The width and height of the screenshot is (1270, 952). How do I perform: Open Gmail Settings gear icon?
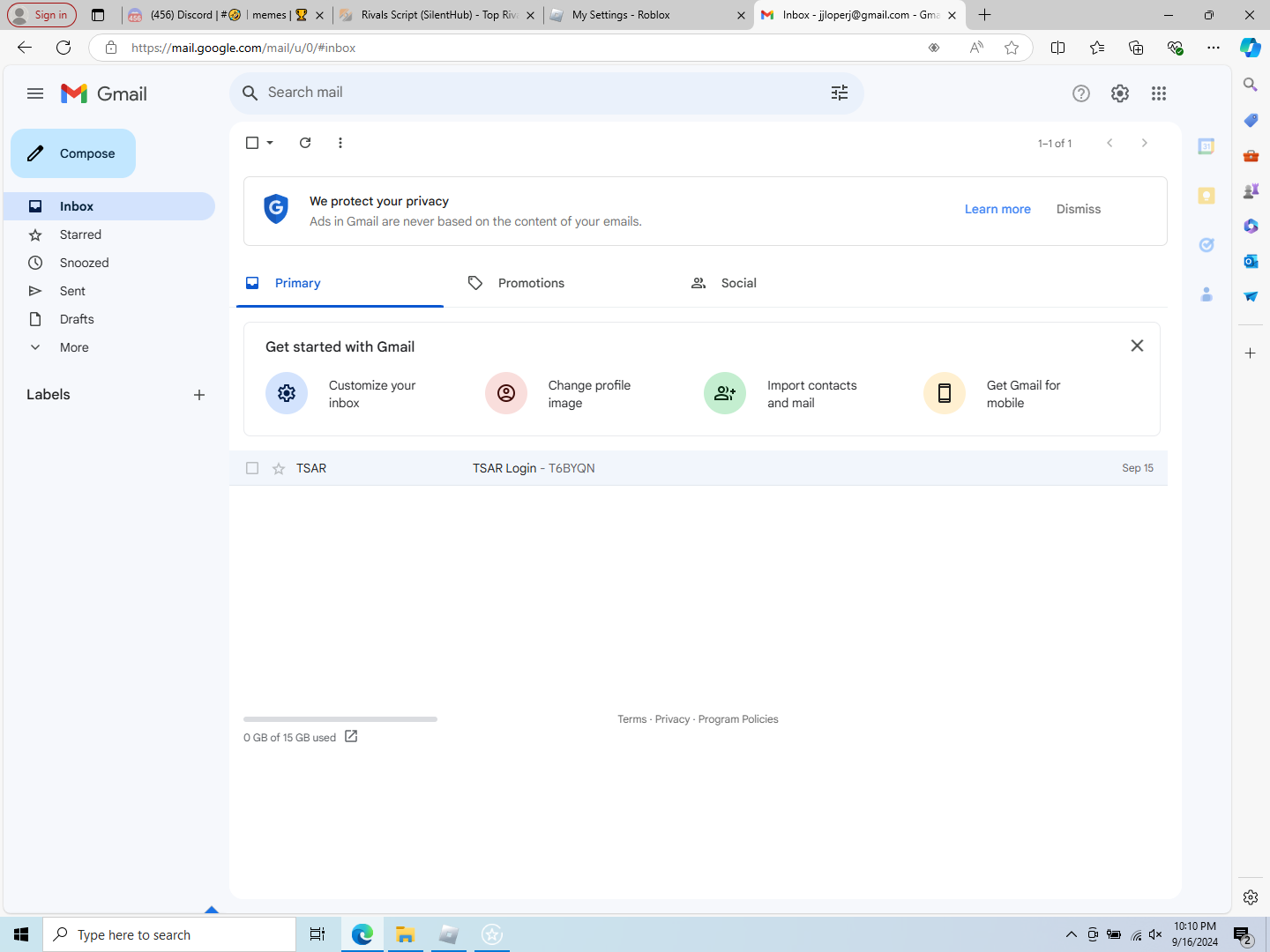click(1120, 93)
